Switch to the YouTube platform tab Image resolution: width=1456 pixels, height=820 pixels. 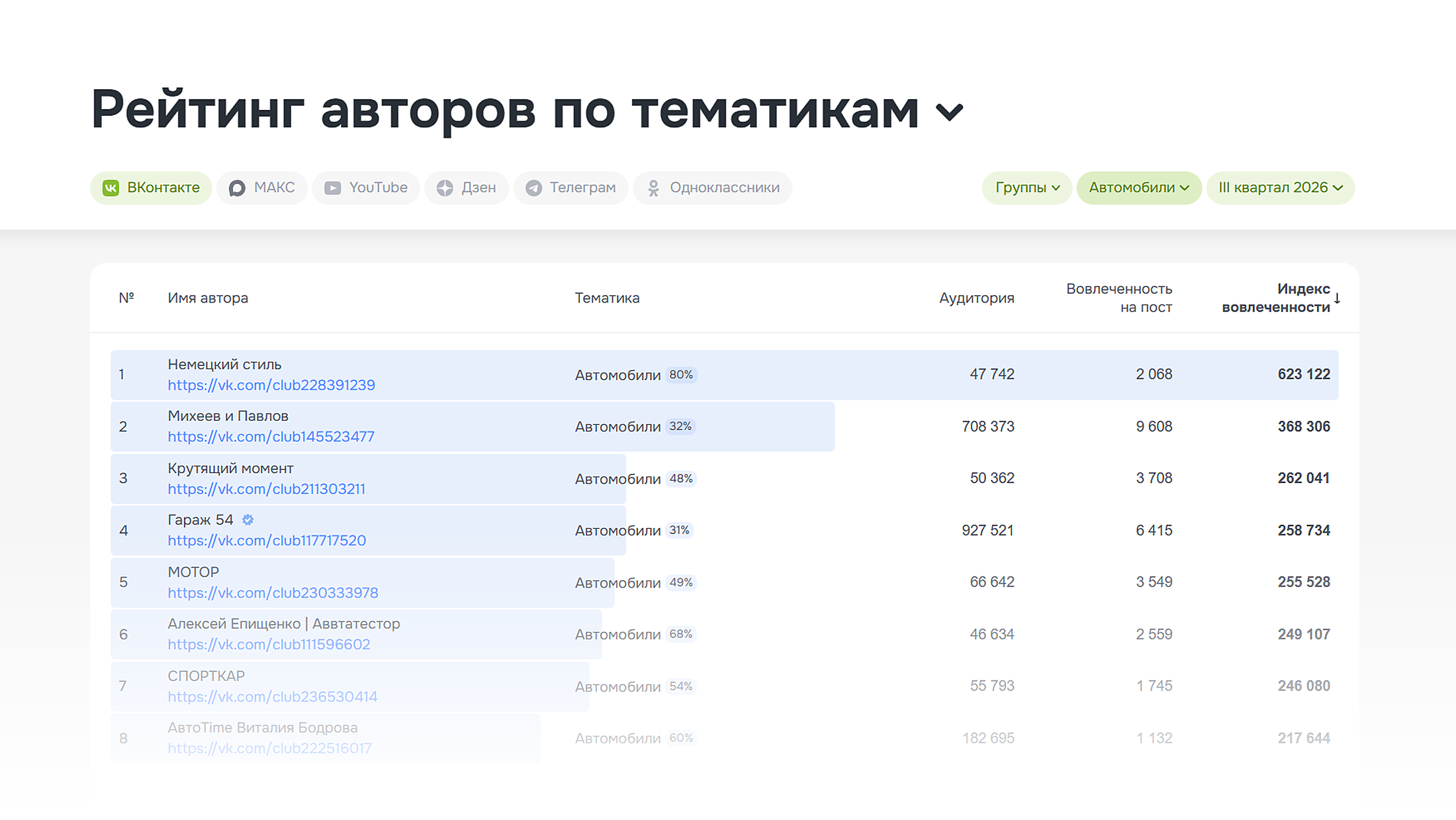point(365,188)
